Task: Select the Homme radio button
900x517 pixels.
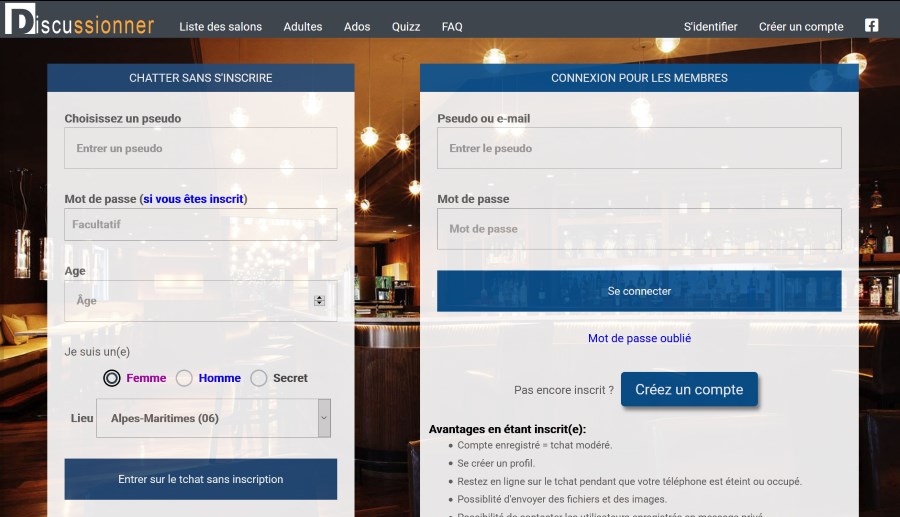Action: coord(184,378)
